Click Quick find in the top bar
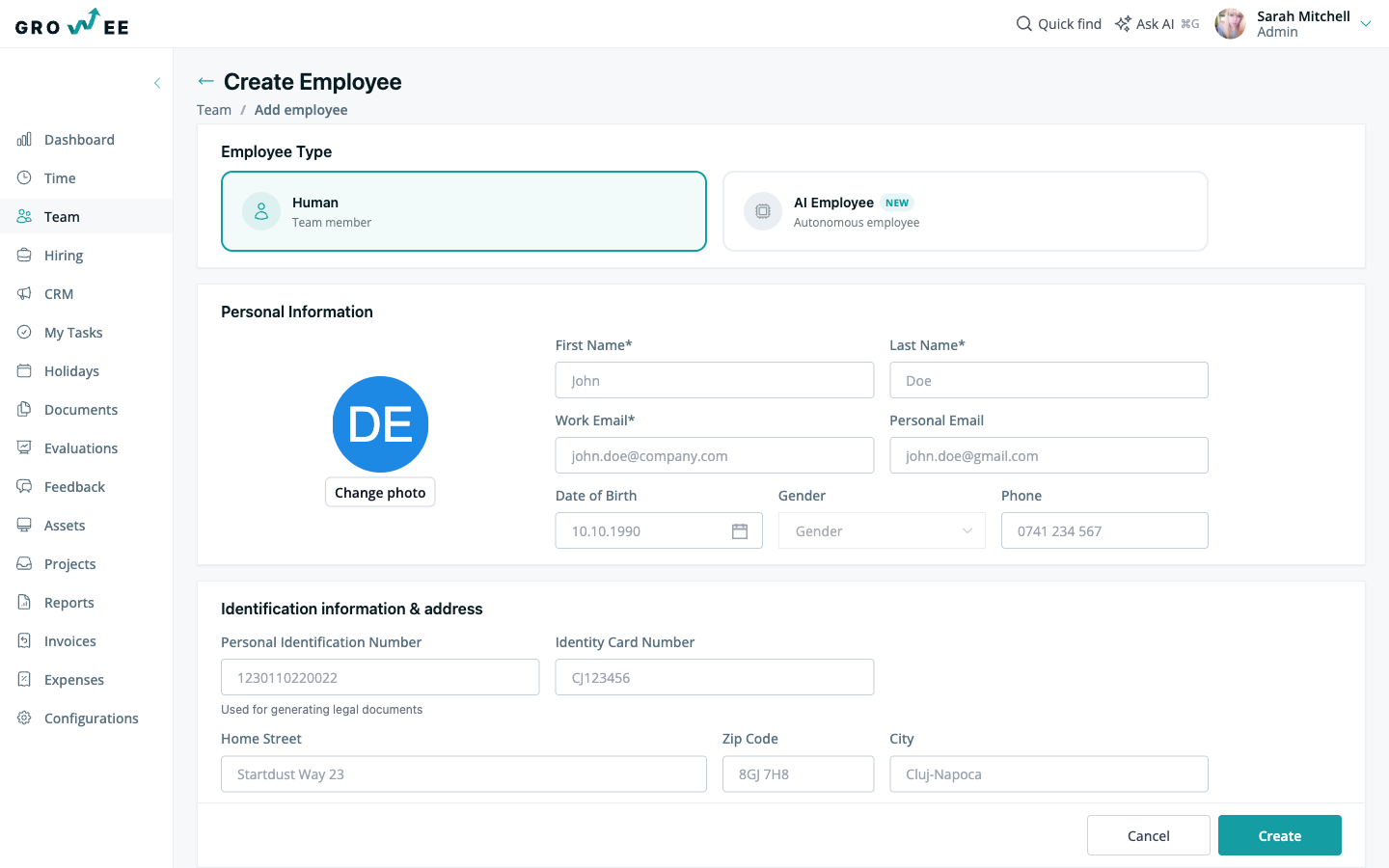The height and width of the screenshot is (868, 1389). tap(1059, 24)
